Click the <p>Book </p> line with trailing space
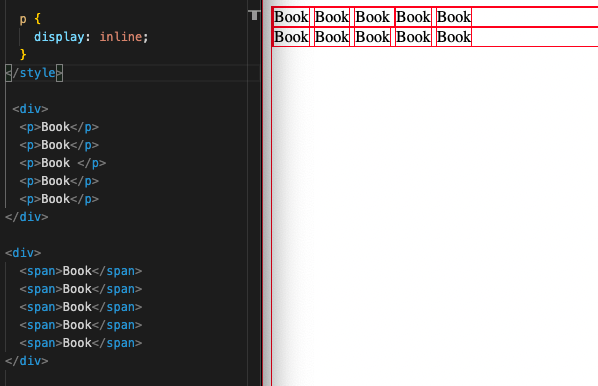This screenshot has width=598, height=386. click(x=63, y=163)
